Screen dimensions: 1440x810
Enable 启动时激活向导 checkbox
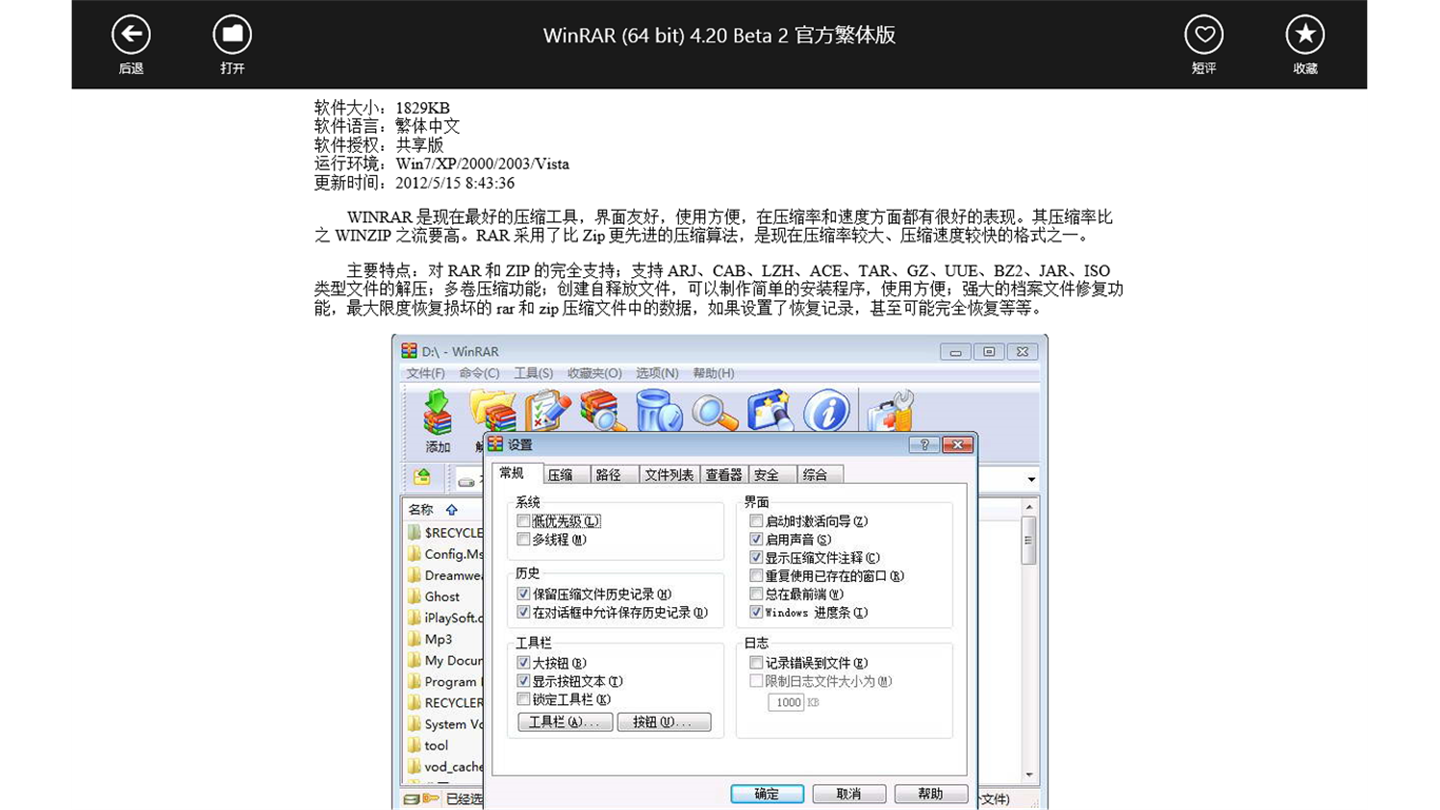pos(756,521)
